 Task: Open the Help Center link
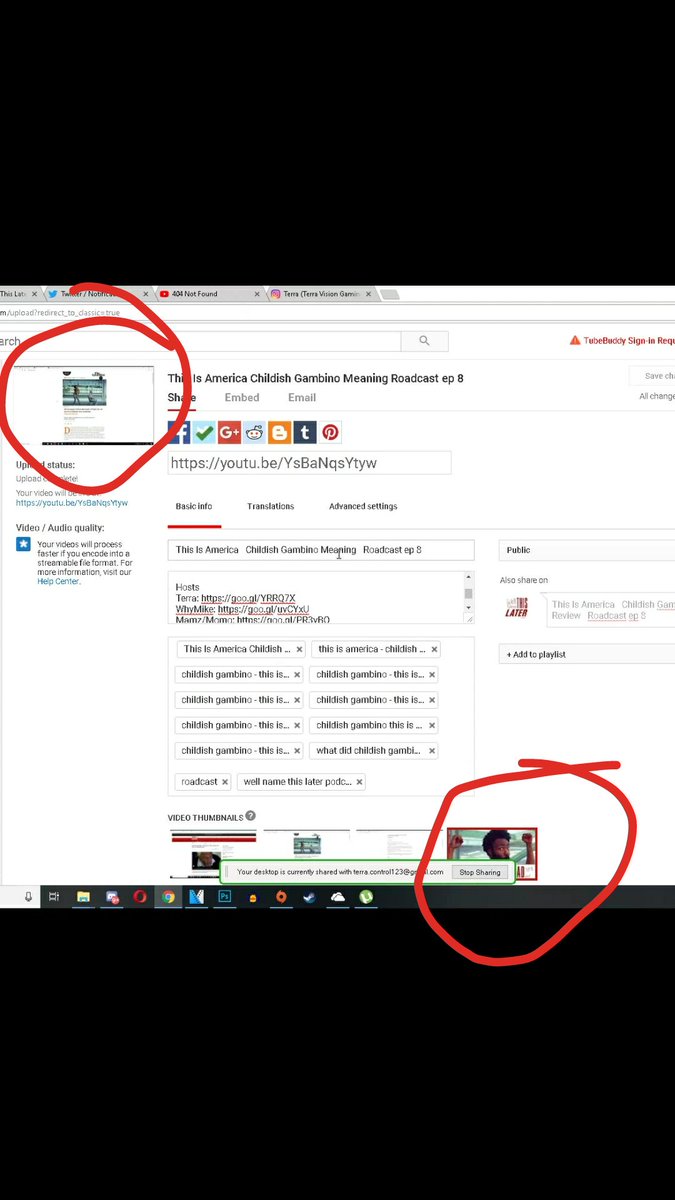coord(58,581)
